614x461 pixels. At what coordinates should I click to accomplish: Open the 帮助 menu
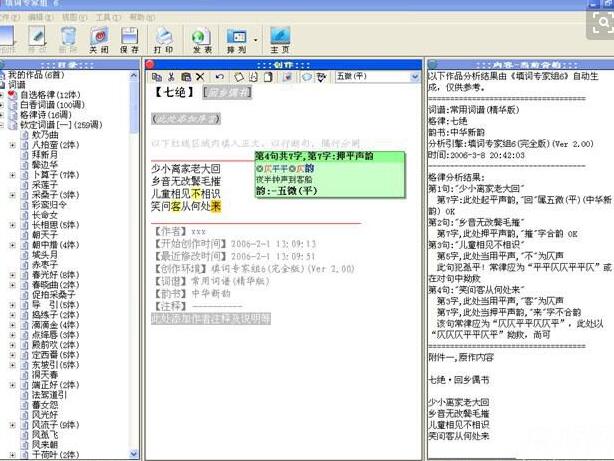coord(142,17)
